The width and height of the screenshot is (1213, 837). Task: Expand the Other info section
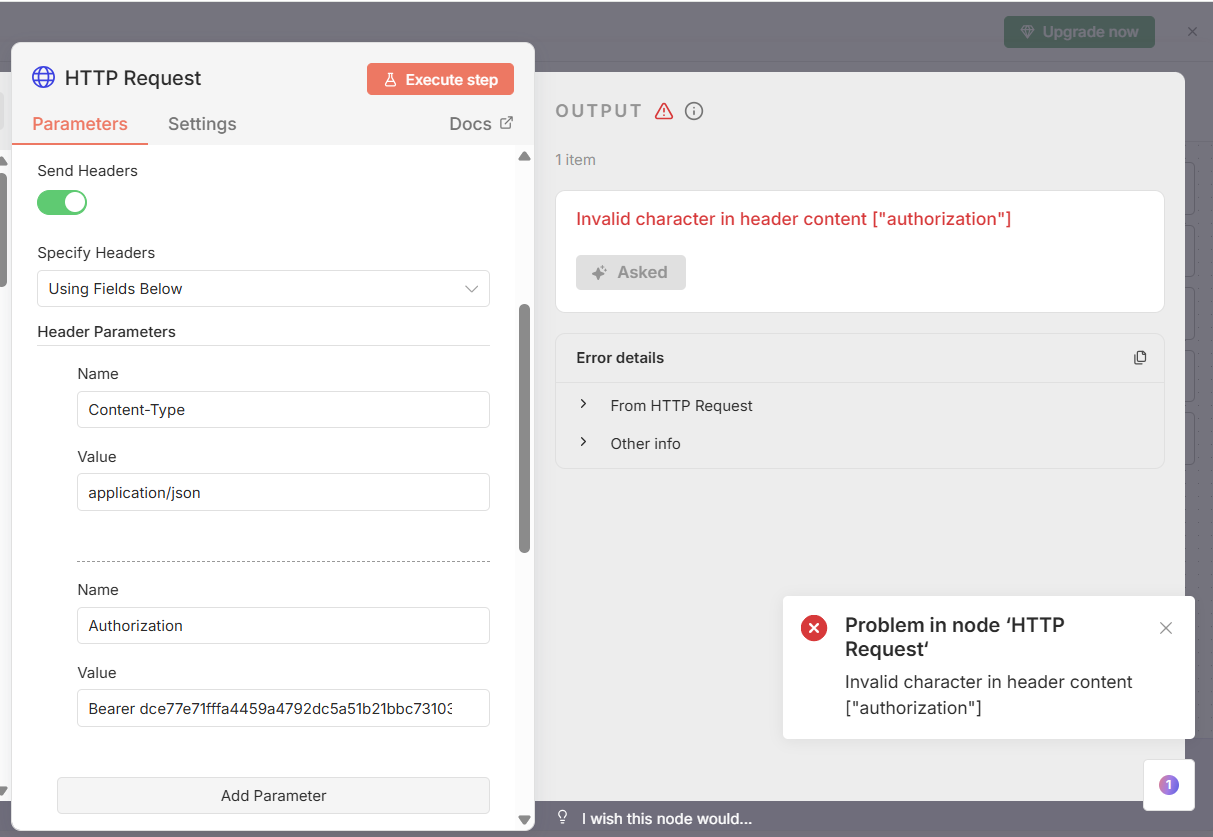tap(584, 443)
